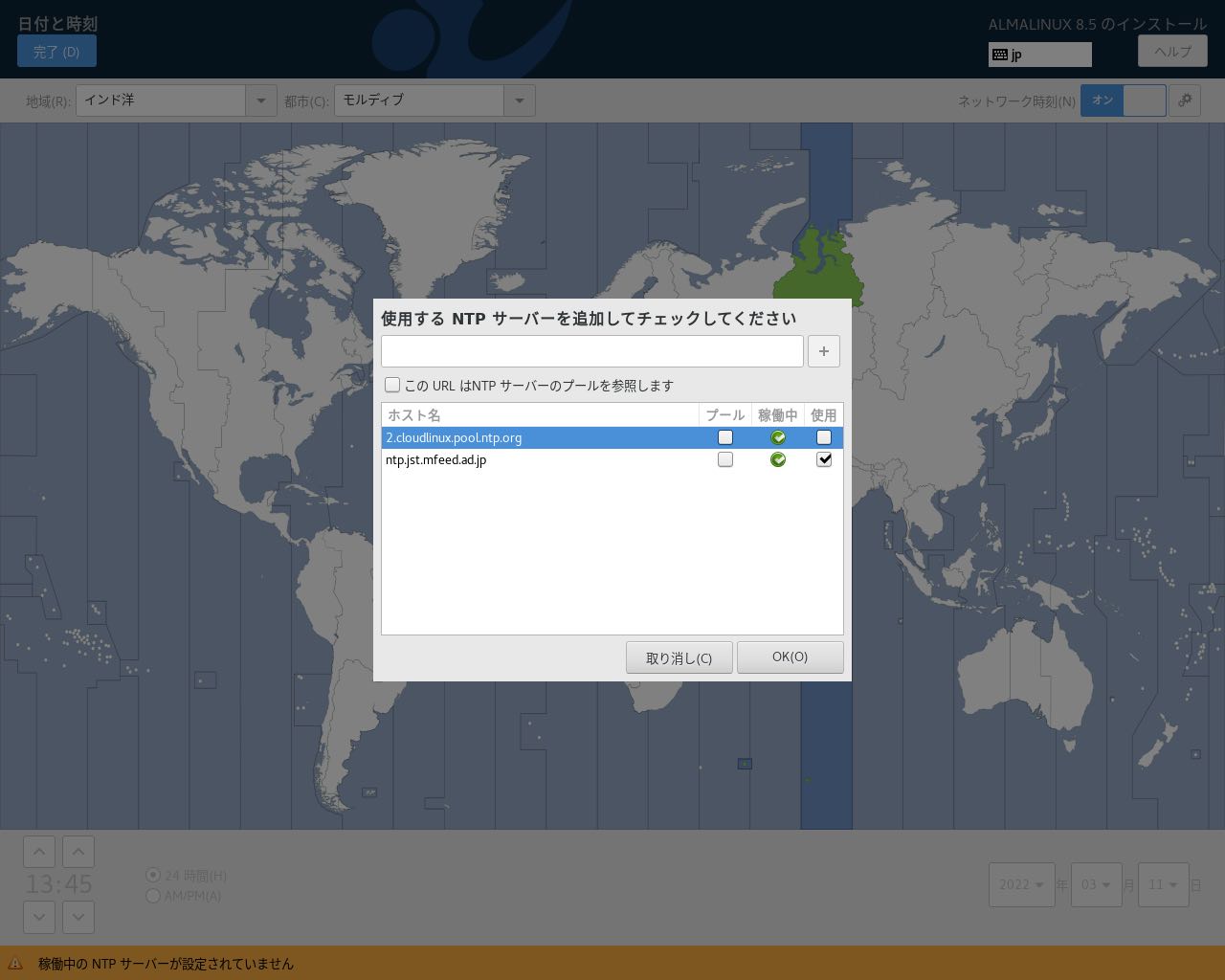Check the NTP pool URL checkbox
The image size is (1225, 980).
click(x=392, y=385)
